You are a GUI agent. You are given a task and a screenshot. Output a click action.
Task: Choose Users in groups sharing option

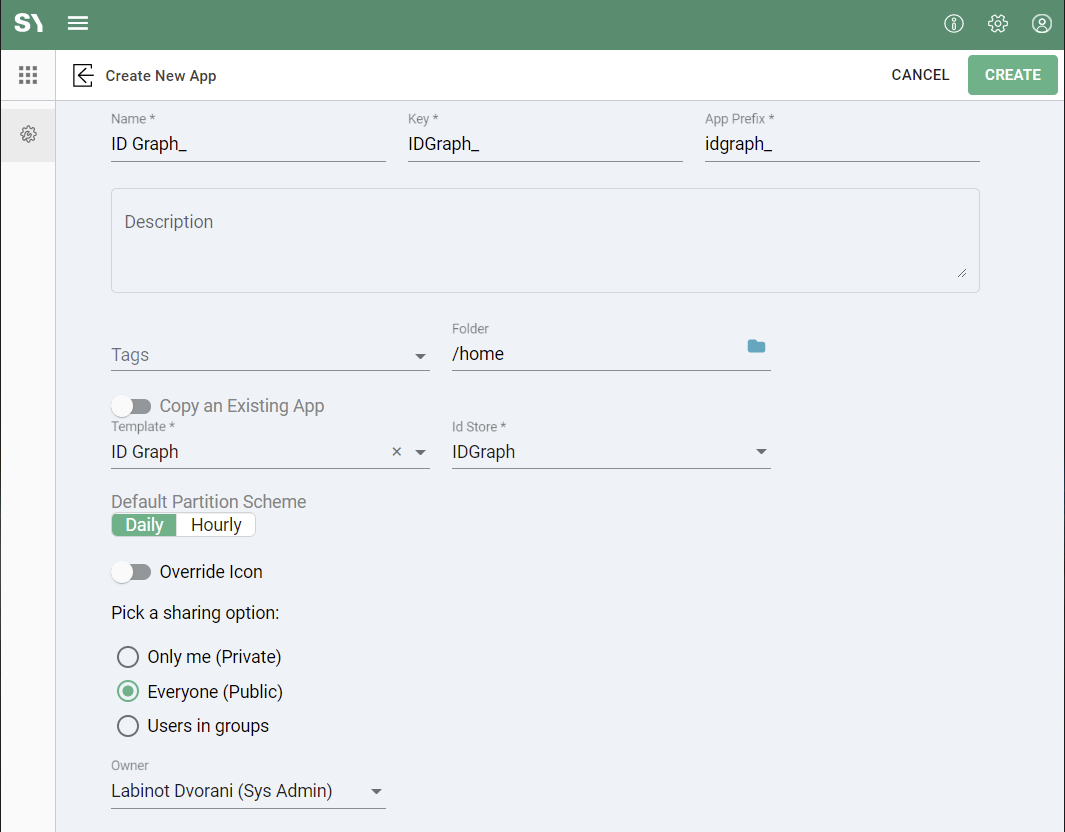click(x=128, y=726)
